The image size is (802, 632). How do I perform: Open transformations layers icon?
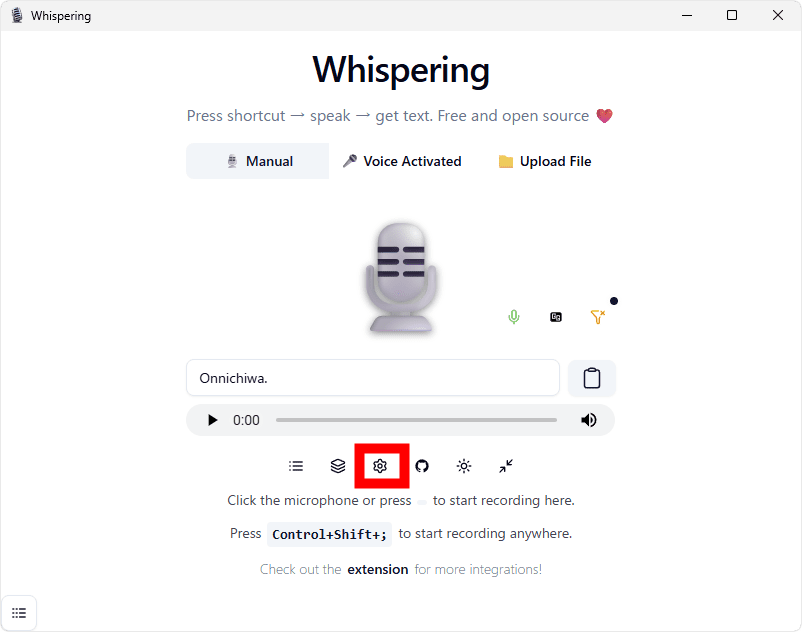click(338, 466)
